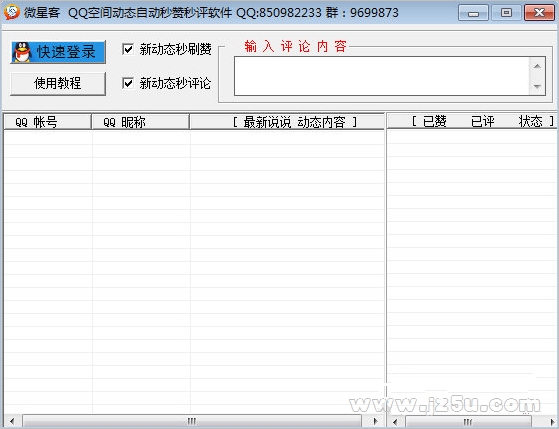Click left list horizontal scroll right arrow
The width and height of the screenshot is (559, 429).
(375, 421)
